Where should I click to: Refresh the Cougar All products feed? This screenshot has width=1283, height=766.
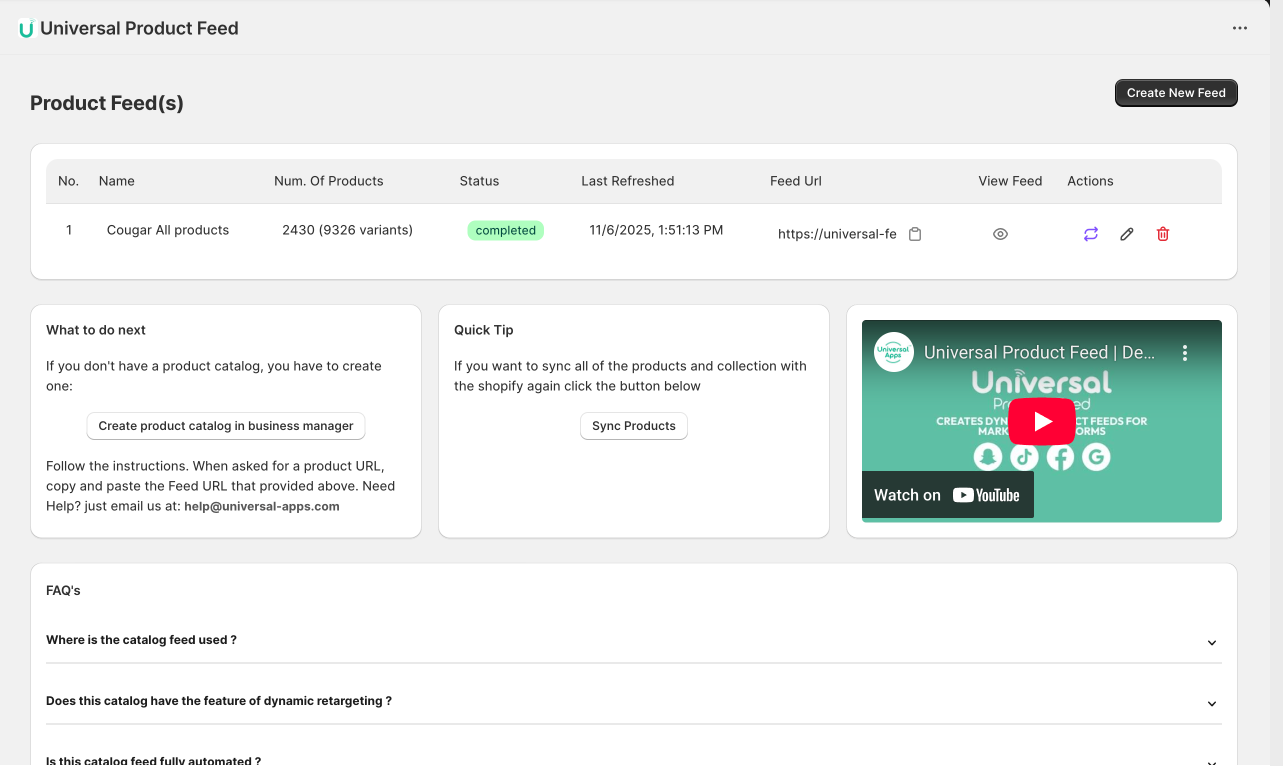pyautogui.click(x=1090, y=233)
